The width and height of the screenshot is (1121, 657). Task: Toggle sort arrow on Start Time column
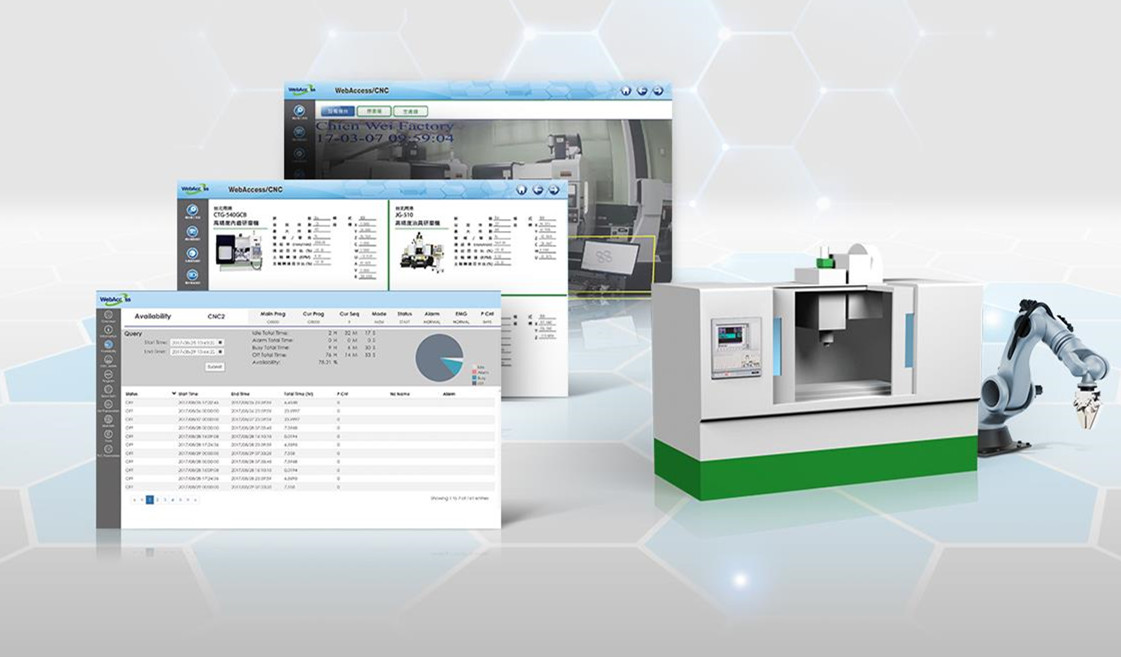(174, 394)
